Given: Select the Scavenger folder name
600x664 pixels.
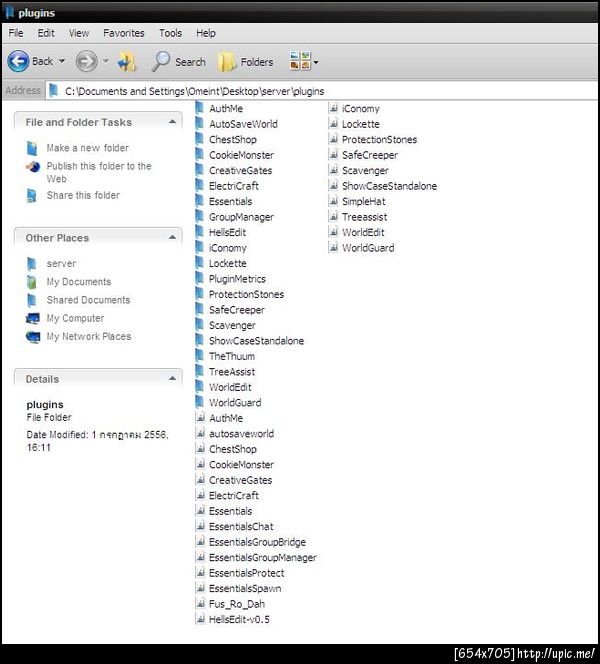Looking at the screenshot, I should pos(232,326).
